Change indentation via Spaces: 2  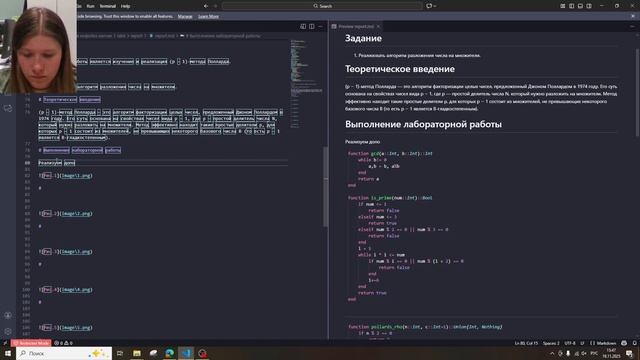click(x=551, y=343)
